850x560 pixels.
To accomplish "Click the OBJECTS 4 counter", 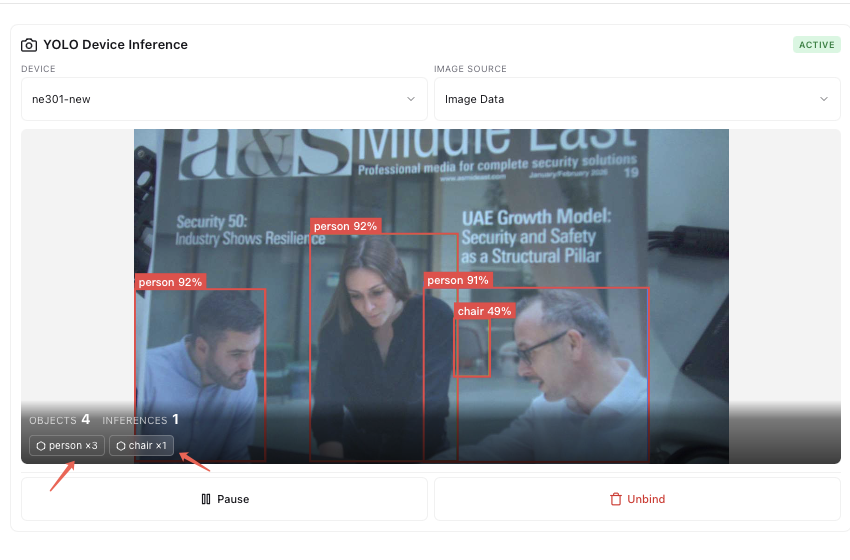I will coord(60,419).
